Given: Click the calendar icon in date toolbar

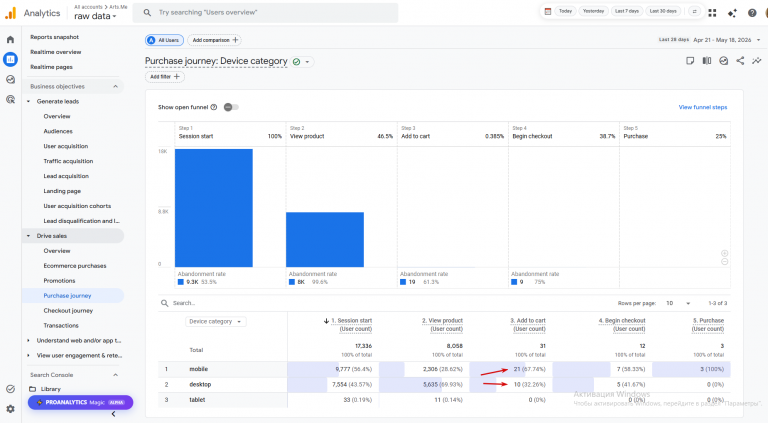Looking at the screenshot, I should (548, 11).
